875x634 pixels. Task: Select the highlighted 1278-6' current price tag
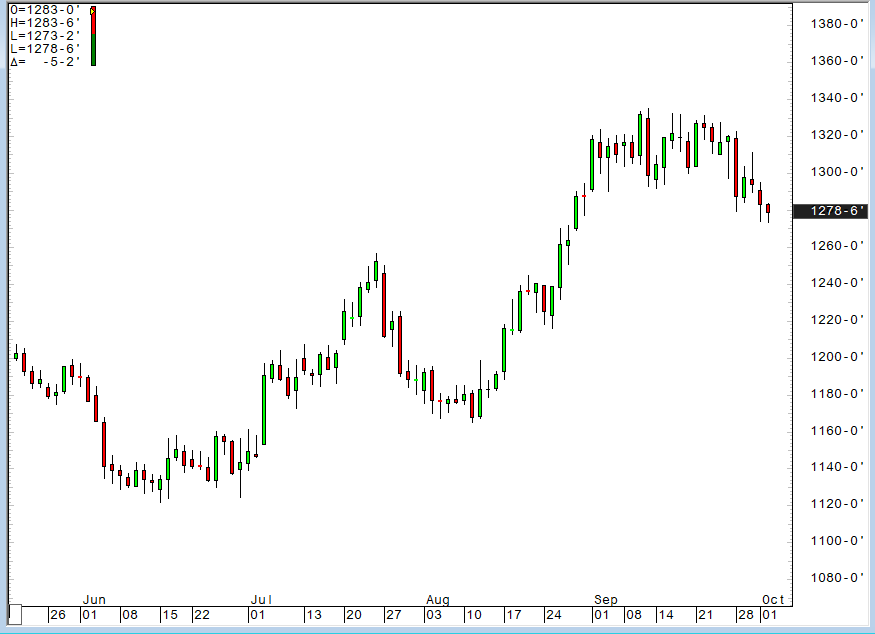(830, 210)
